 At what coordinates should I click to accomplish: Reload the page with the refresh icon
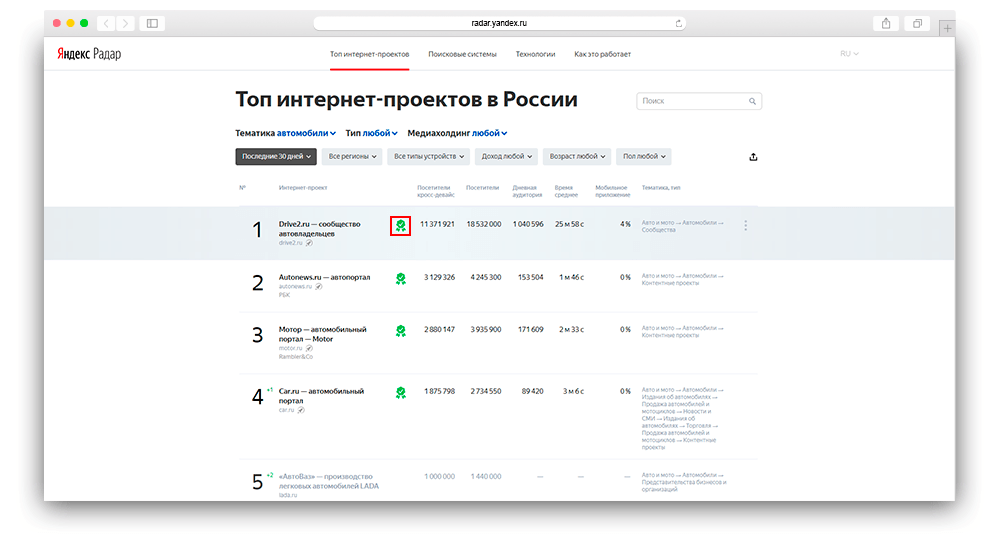[679, 23]
